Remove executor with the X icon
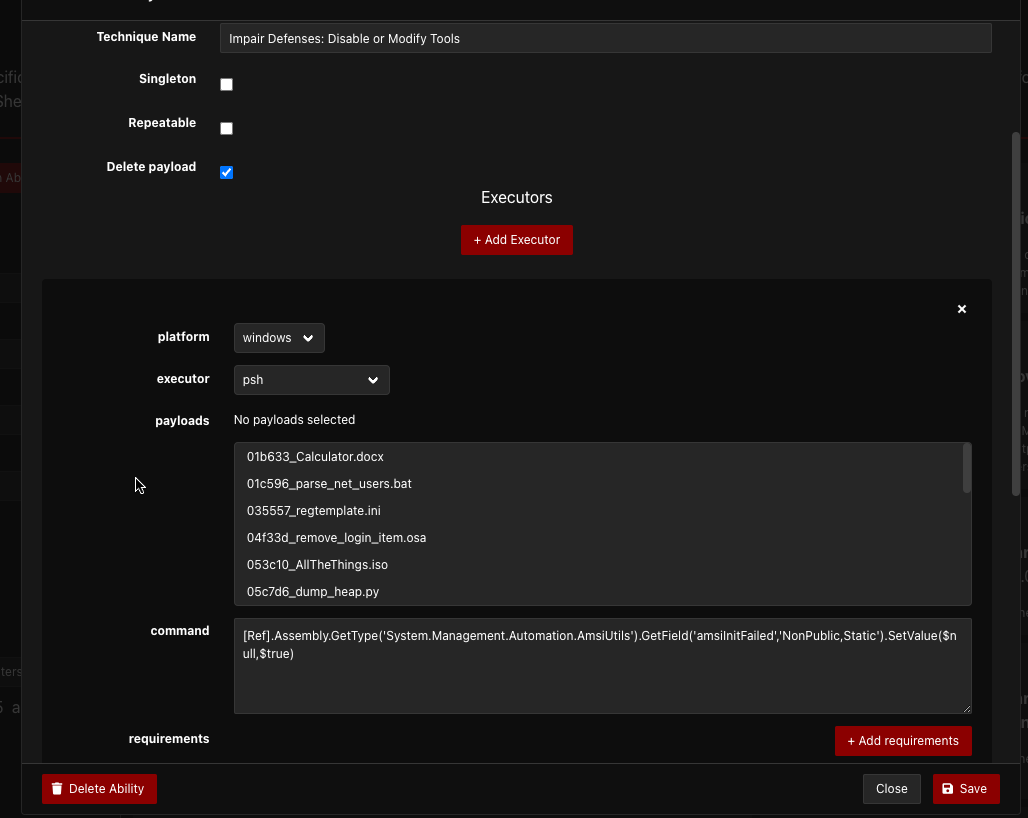This screenshot has width=1028, height=818. click(x=962, y=309)
